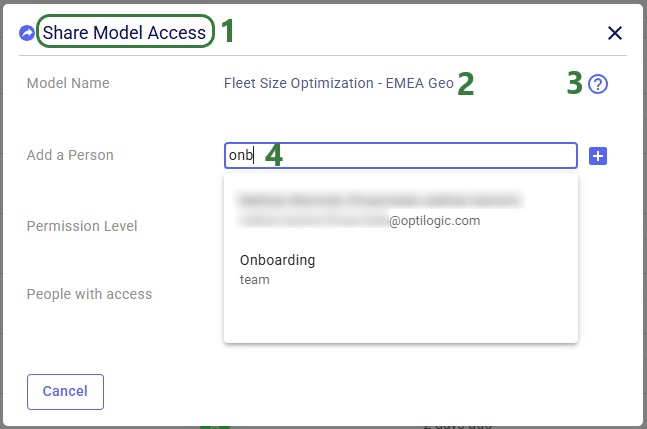The image size is (647, 429).
Task: Close the Share Model Access dialog
Action: (x=615, y=33)
